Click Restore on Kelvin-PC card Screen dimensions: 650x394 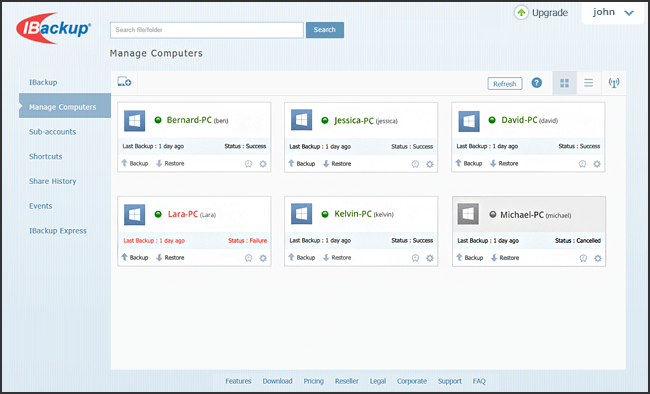tap(337, 258)
